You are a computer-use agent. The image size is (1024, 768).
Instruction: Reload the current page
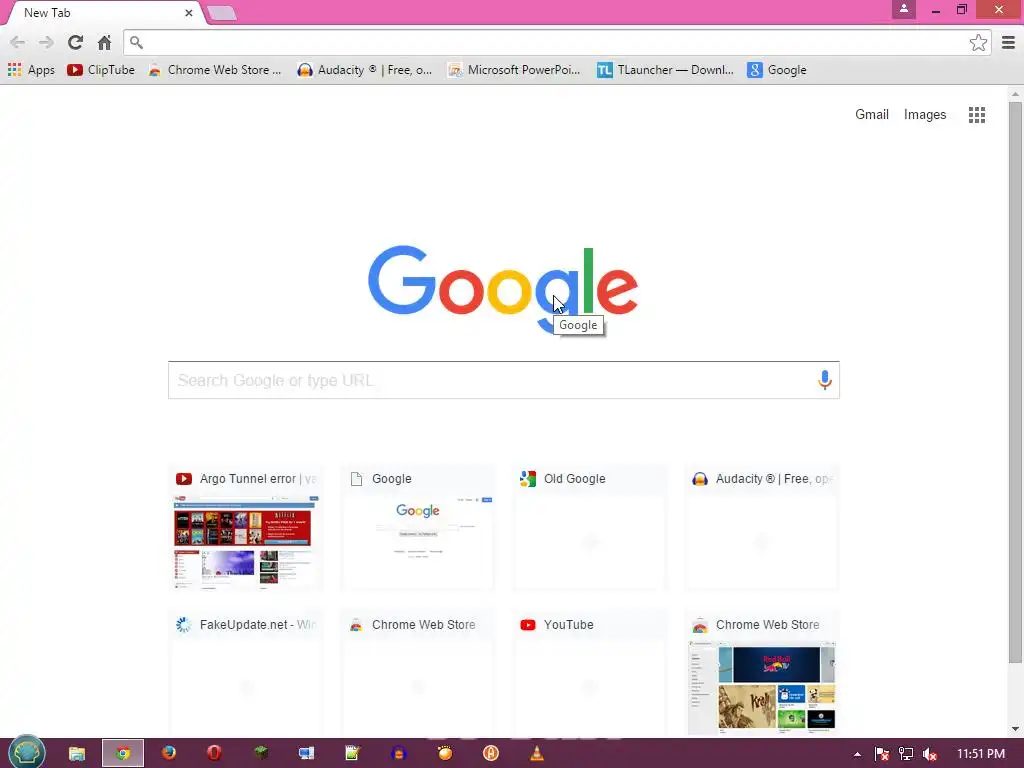(x=75, y=42)
